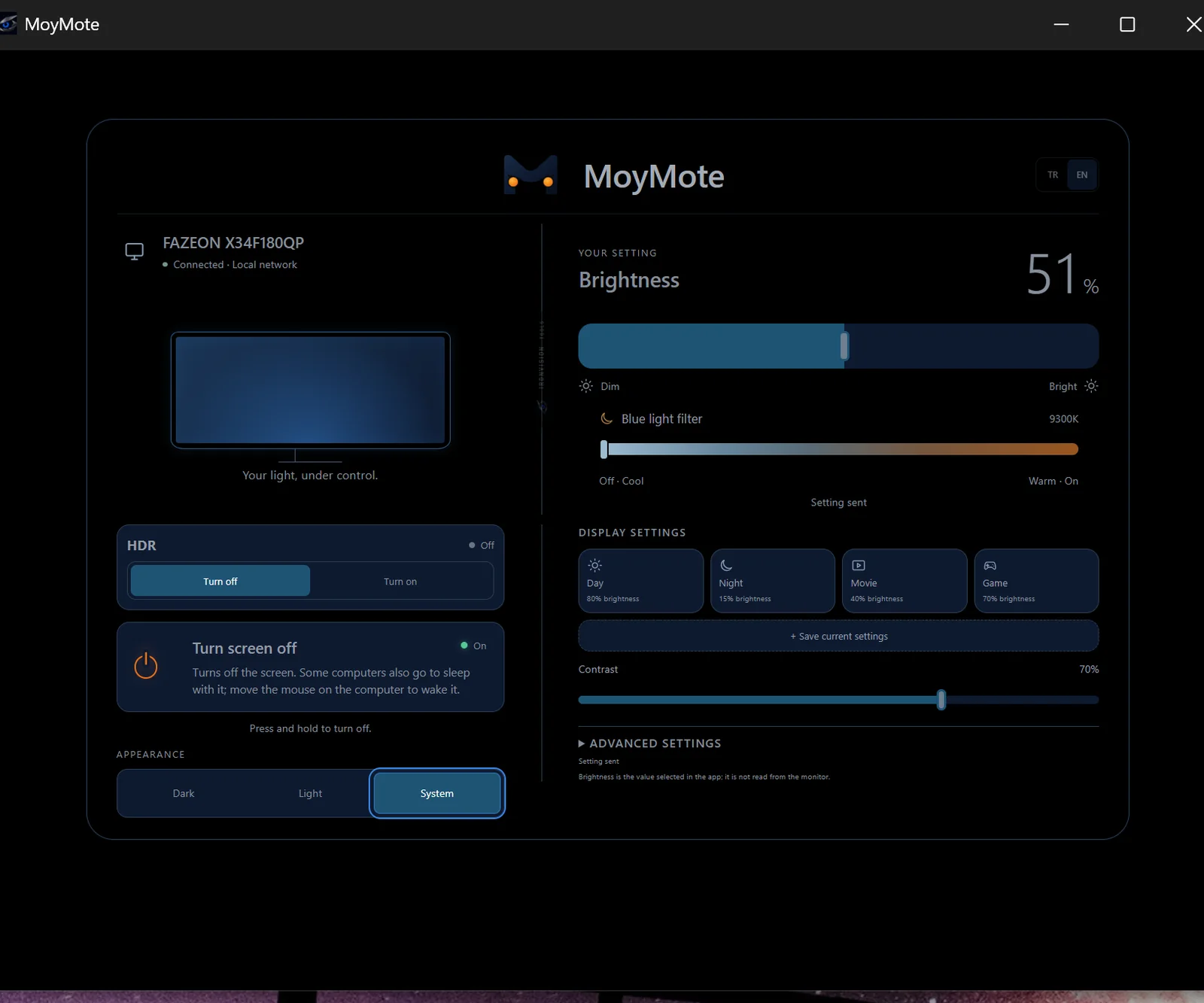Click the 70% contrast value
The image size is (1204, 1003).
[x=1089, y=669]
